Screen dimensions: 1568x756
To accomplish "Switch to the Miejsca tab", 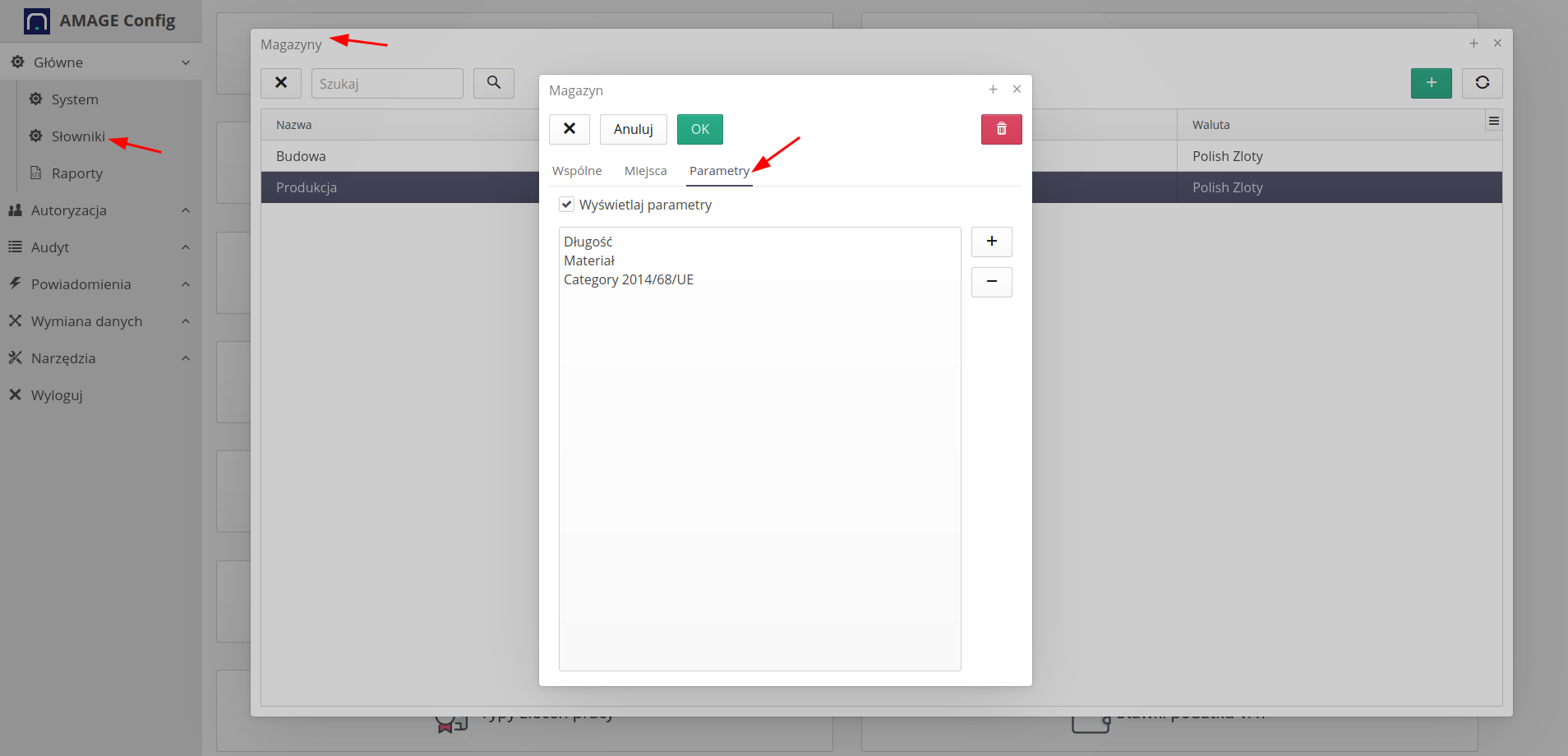I will click(x=645, y=171).
